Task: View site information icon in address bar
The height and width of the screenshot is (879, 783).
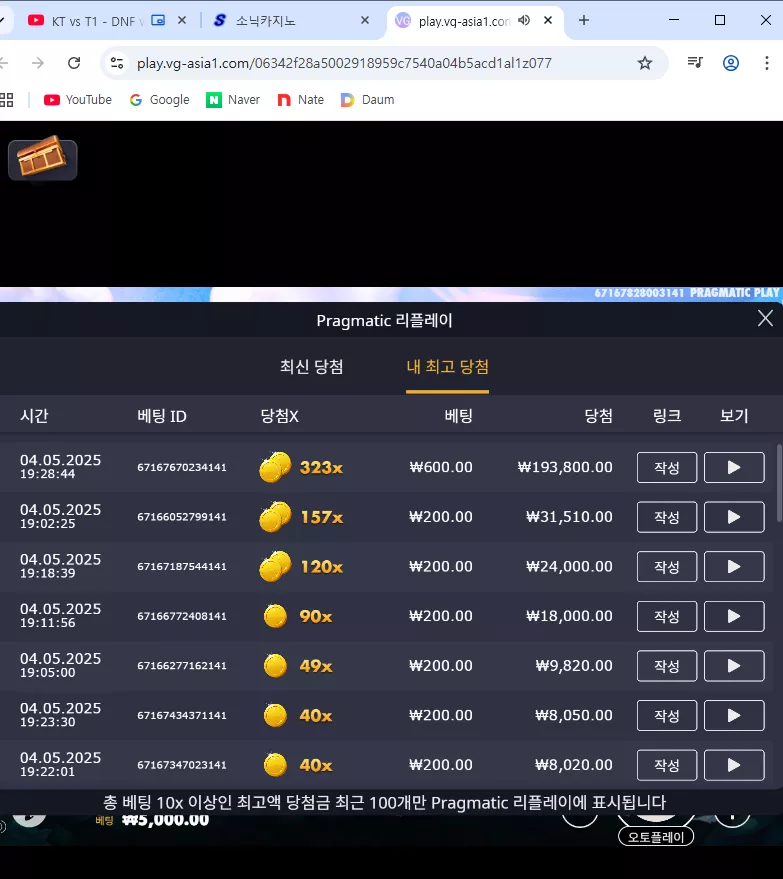Action: pos(117,63)
